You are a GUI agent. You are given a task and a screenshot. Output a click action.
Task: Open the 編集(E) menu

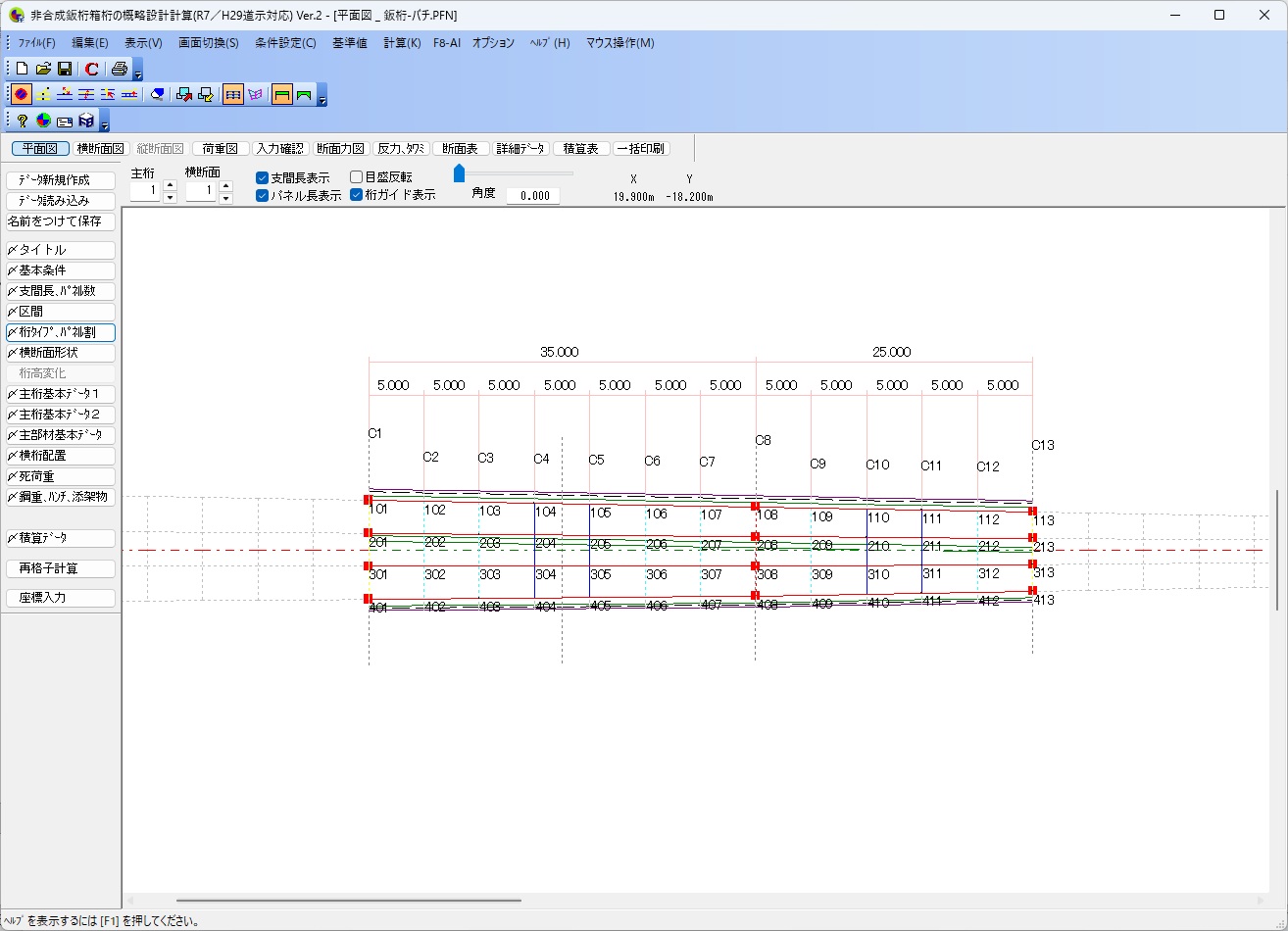(90, 43)
